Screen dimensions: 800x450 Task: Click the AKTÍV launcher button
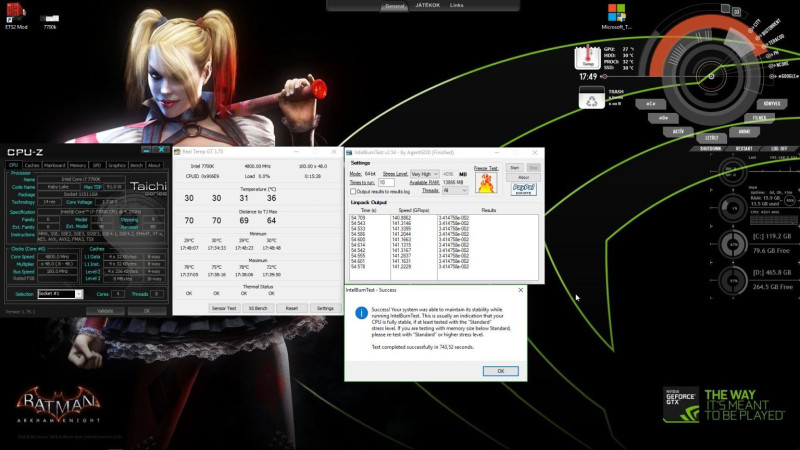coord(678,132)
